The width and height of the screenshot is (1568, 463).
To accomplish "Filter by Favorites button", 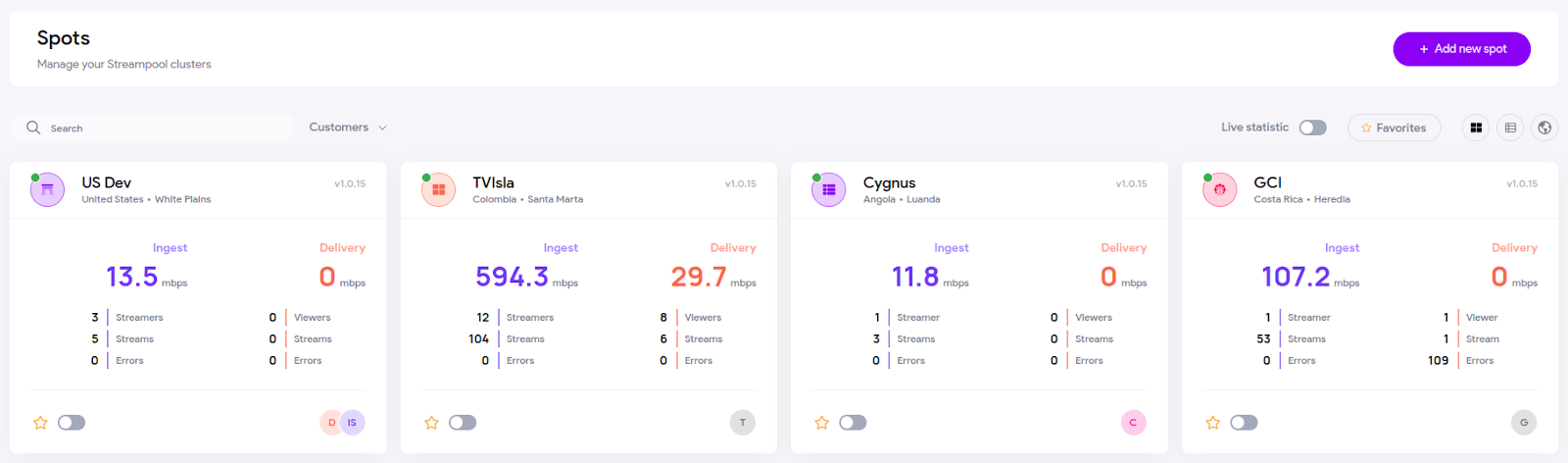I will point(1394,128).
